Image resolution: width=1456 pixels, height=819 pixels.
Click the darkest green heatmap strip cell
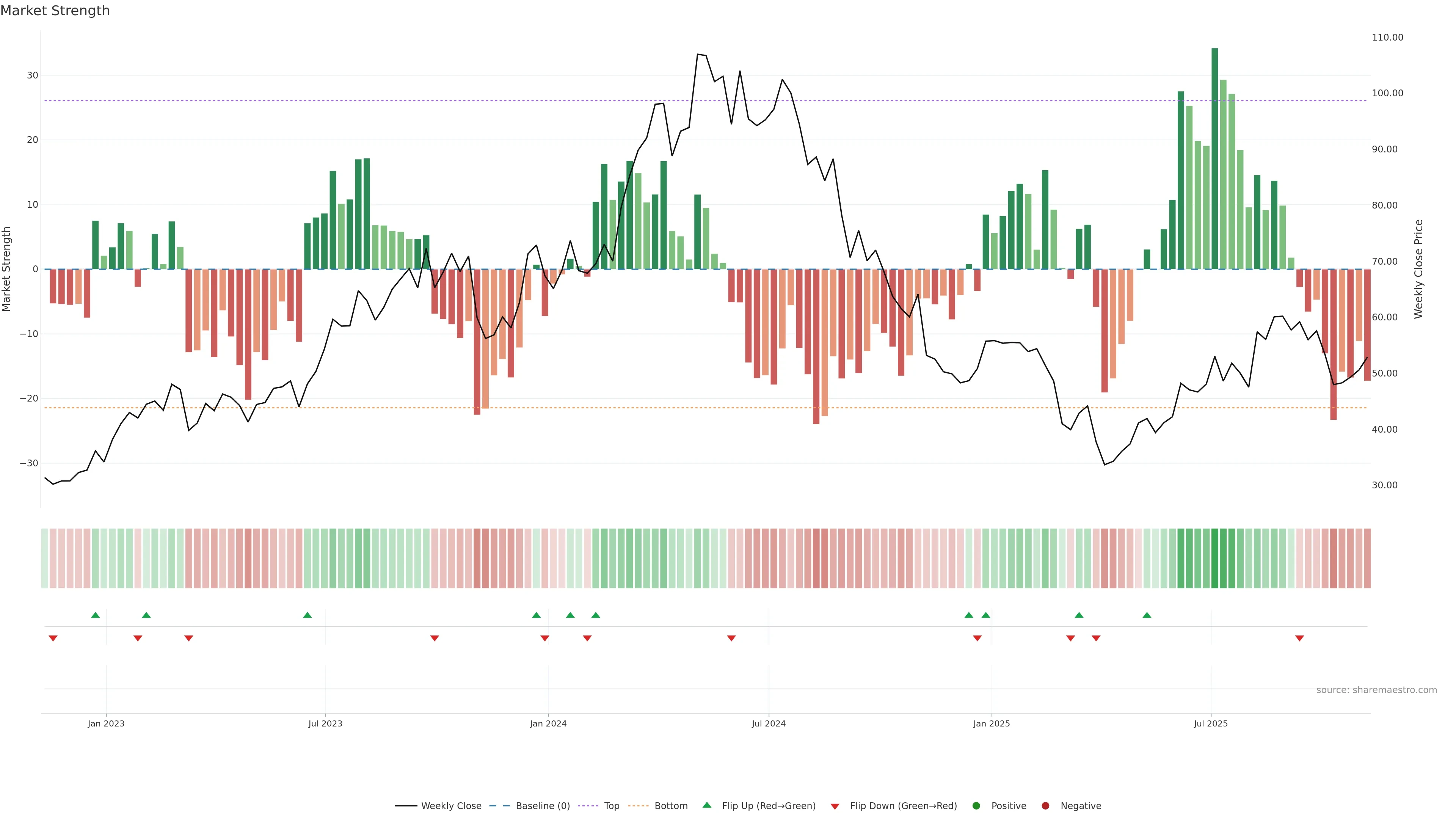(x=1214, y=558)
